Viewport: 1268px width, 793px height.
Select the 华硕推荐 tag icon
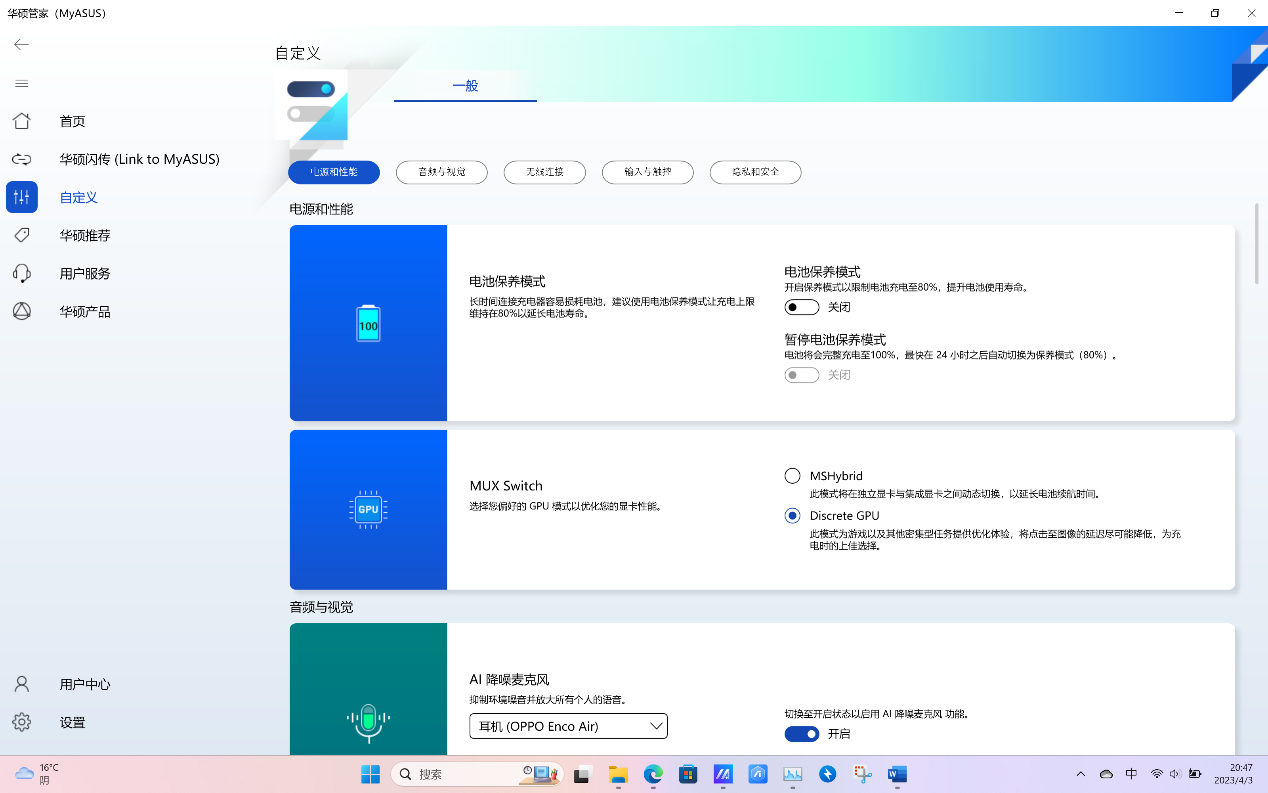click(21, 235)
